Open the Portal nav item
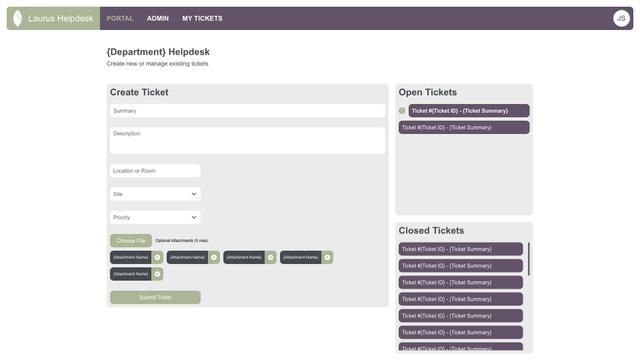 (x=120, y=18)
